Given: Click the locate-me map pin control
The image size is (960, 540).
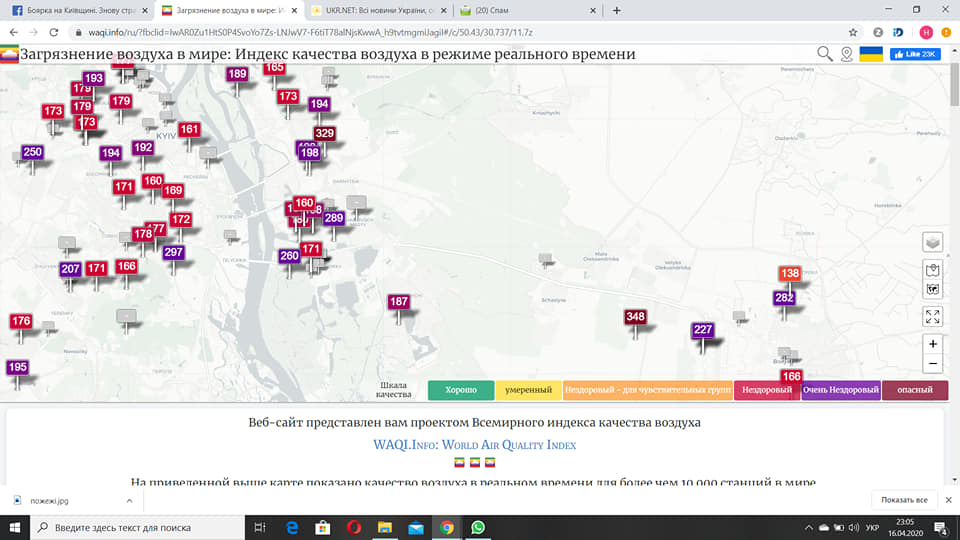Looking at the screenshot, I should click(932, 270).
